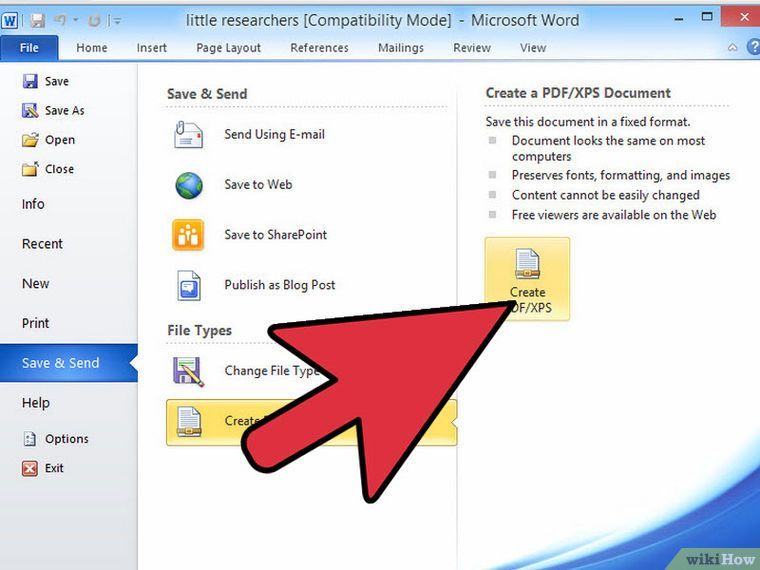Go to the Mailings ribbon tab

[x=401, y=47]
